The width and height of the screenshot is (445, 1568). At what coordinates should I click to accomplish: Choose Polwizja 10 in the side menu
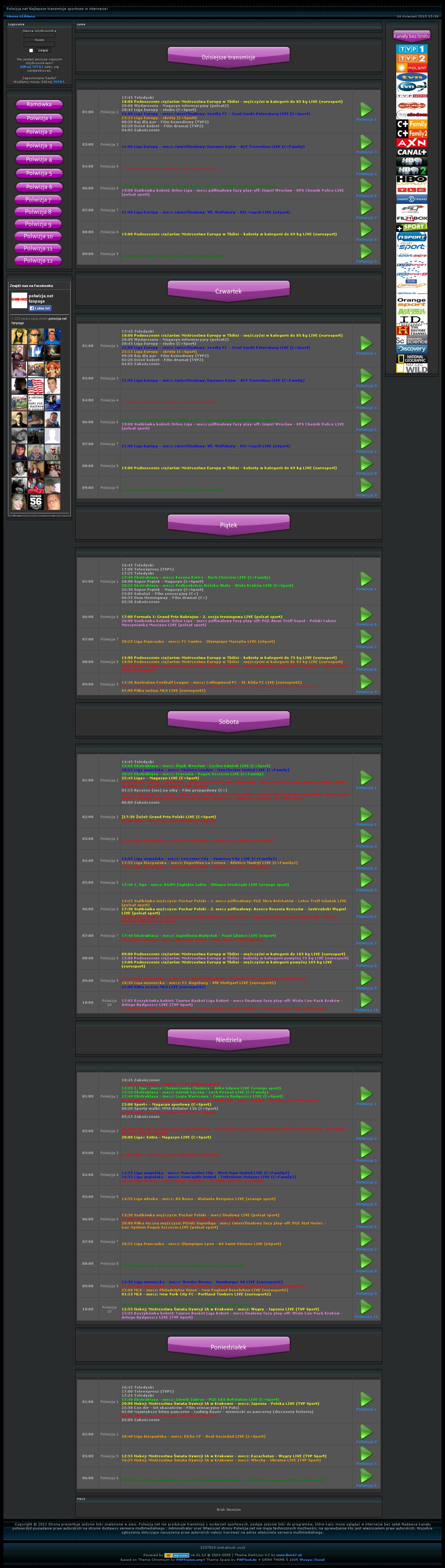(x=38, y=236)
